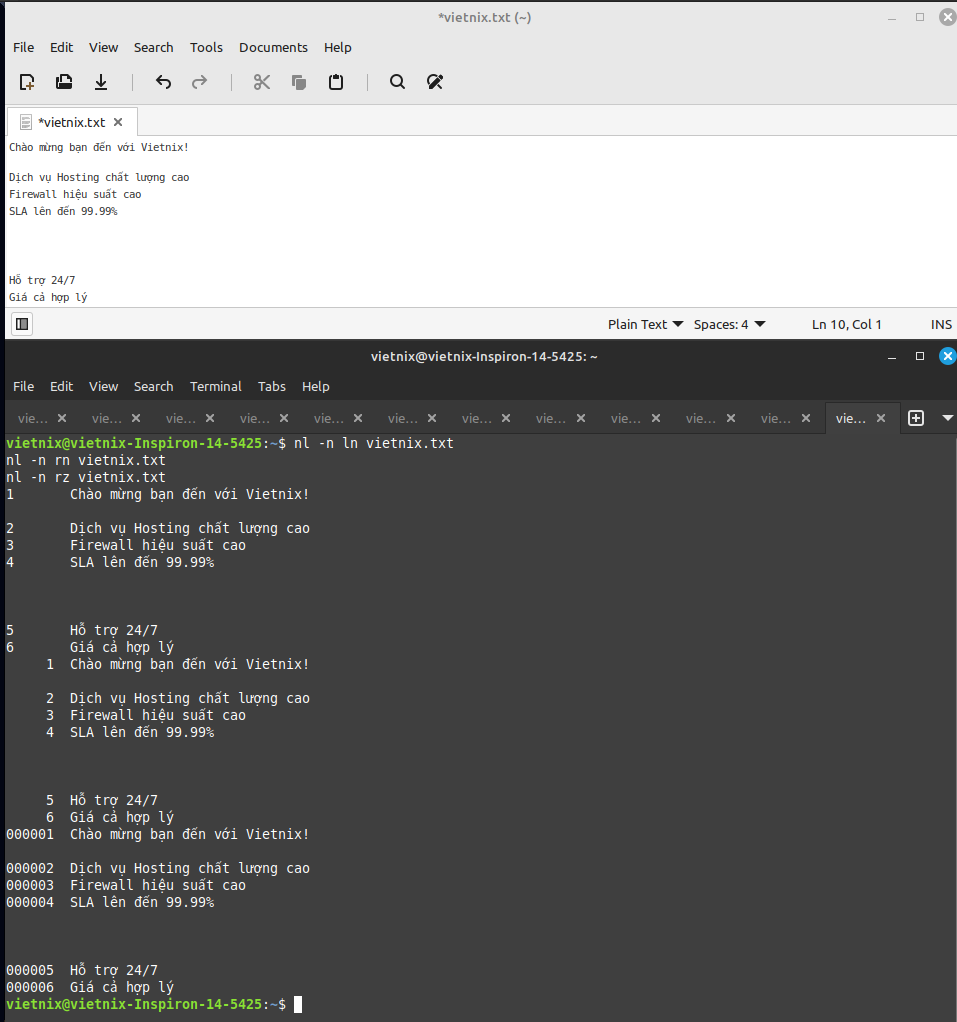957x1022 pixels.
Task: Click editor line 'Hỗ trợ 24/7'
Action: (42, 280)
